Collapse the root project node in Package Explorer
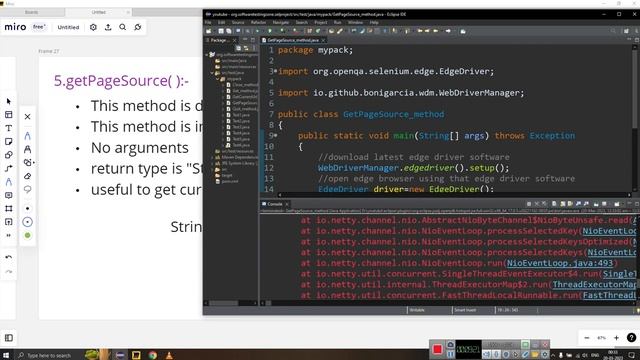The width and height of the screenshot is (640, 360). tap(207, 54)
